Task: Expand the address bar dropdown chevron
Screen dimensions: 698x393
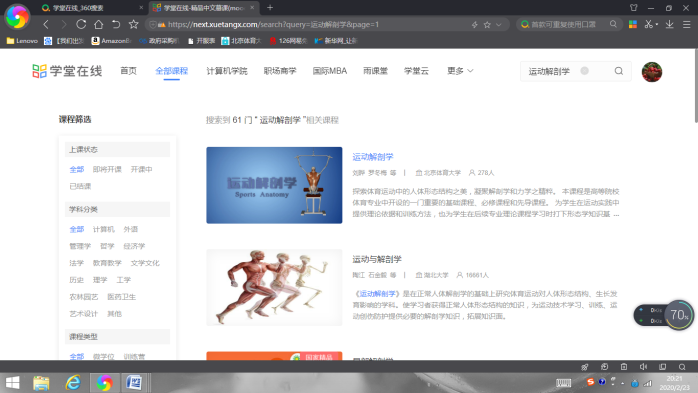Action: click(x=499, y=25)
